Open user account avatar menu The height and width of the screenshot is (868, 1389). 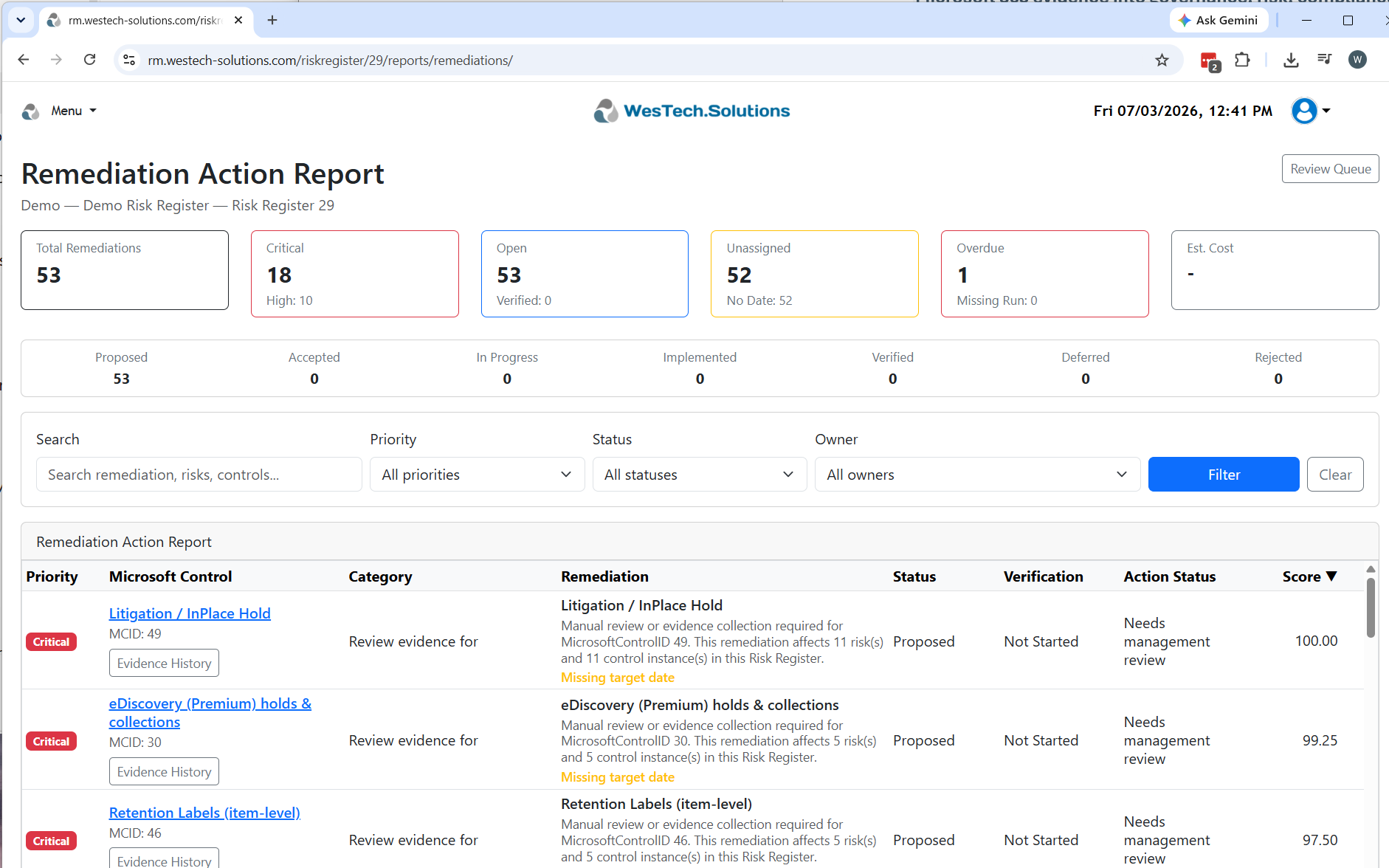(x=1312, y=111)
